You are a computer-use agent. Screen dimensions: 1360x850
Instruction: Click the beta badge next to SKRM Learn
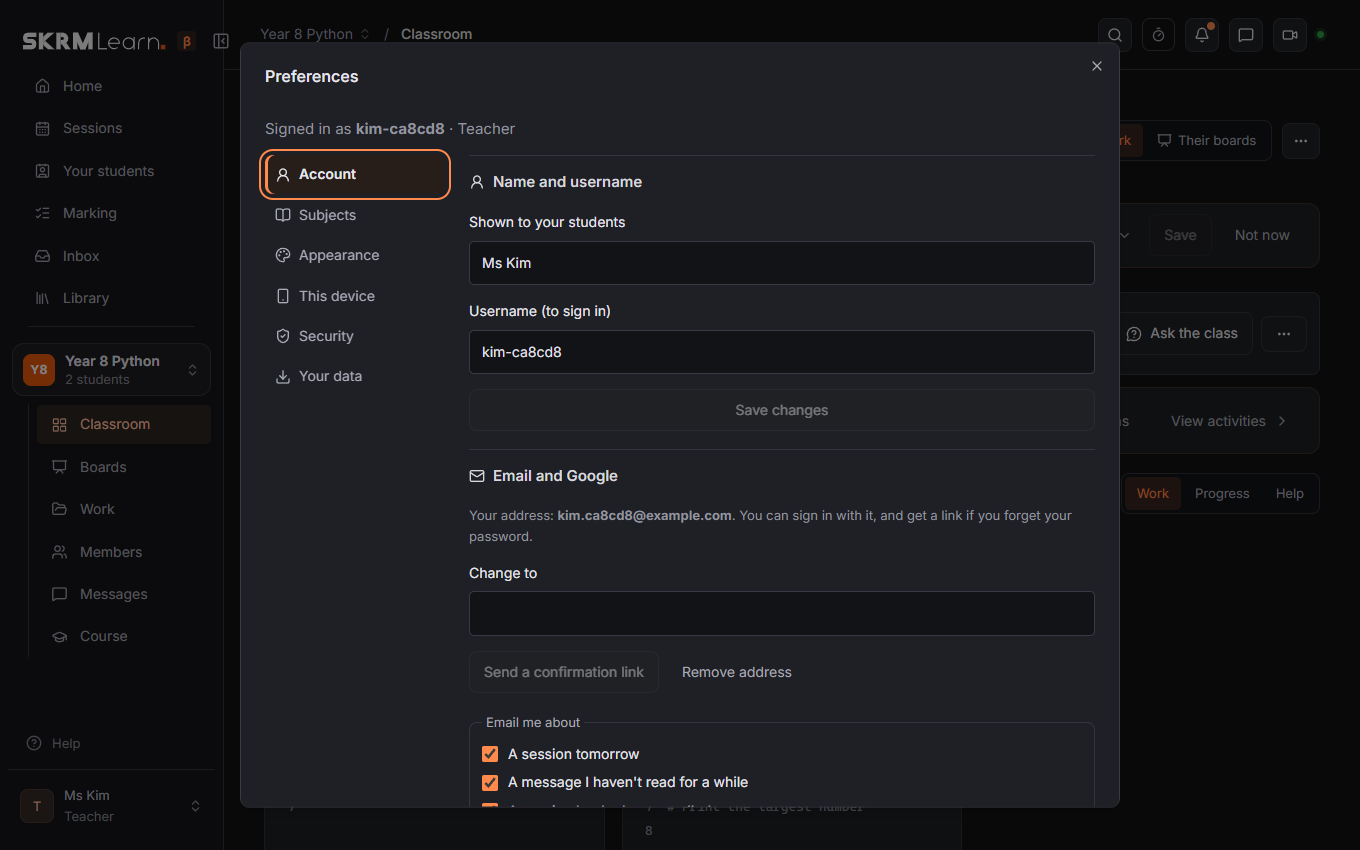point(186,41)
